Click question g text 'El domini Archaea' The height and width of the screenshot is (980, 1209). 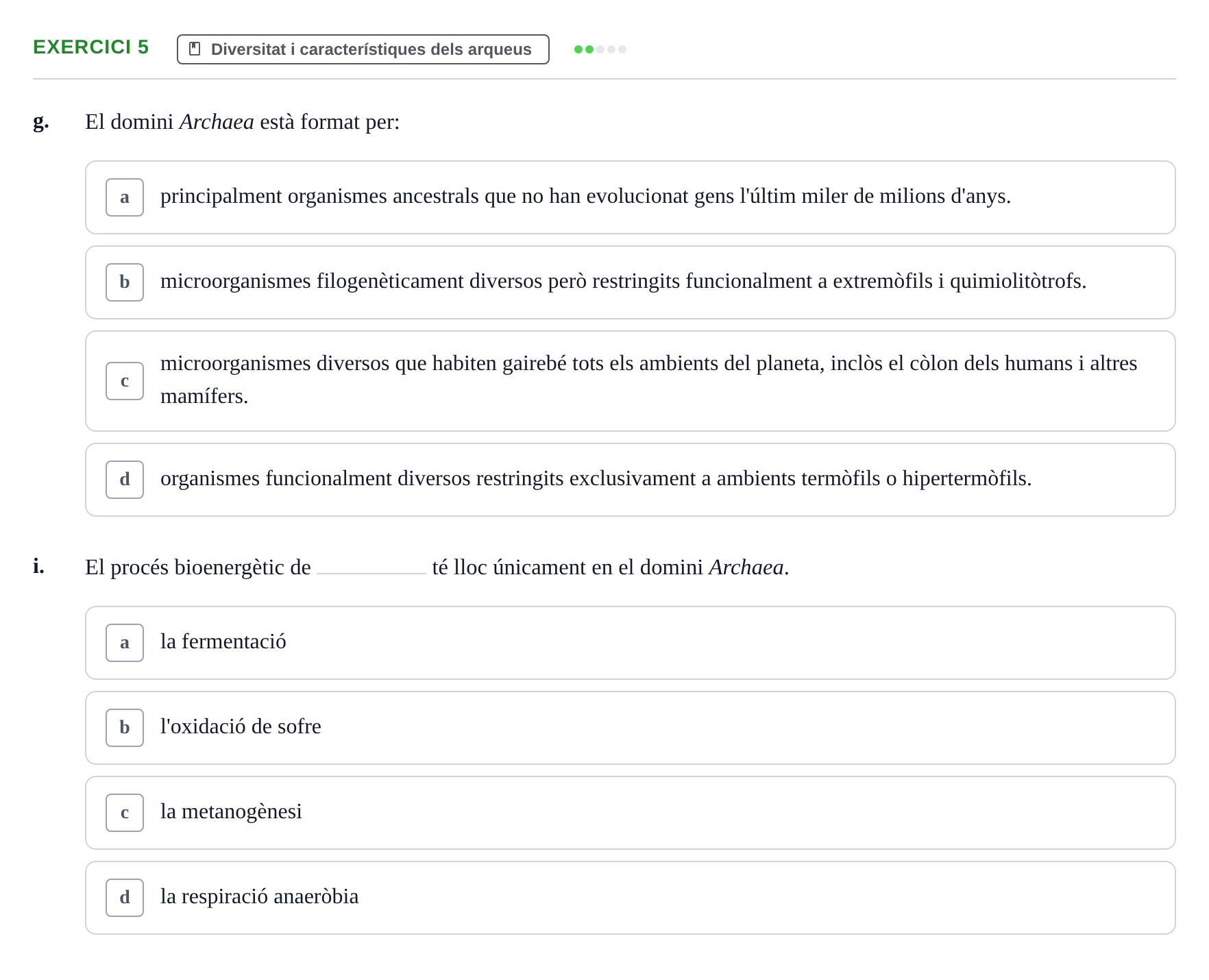[x=169, y=122]
